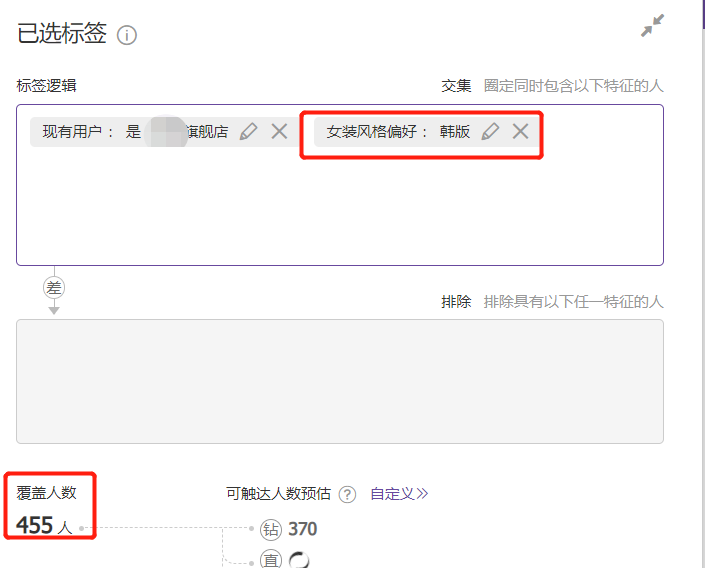Click the 可触达人数预估 label

(278, 494)
